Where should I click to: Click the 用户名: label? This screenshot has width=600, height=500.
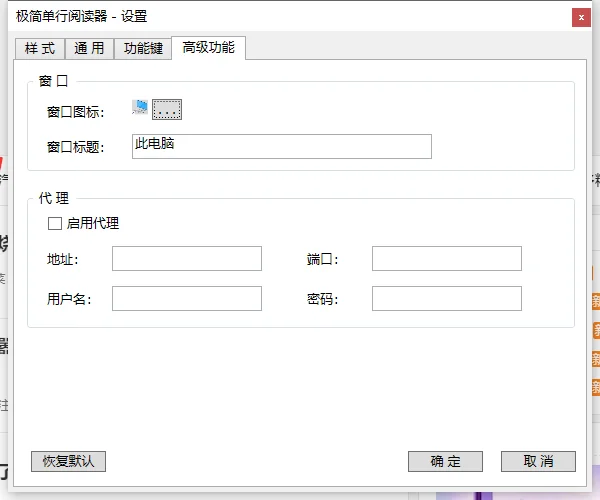(69, 299)
